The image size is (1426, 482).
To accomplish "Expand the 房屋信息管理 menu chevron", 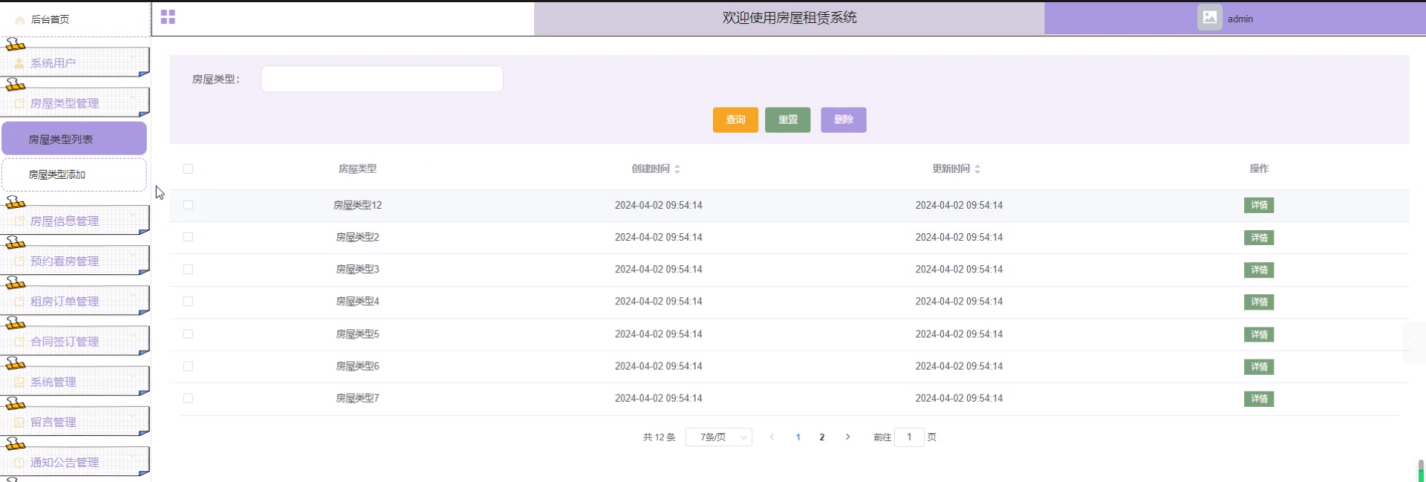I will coord(133,215).
